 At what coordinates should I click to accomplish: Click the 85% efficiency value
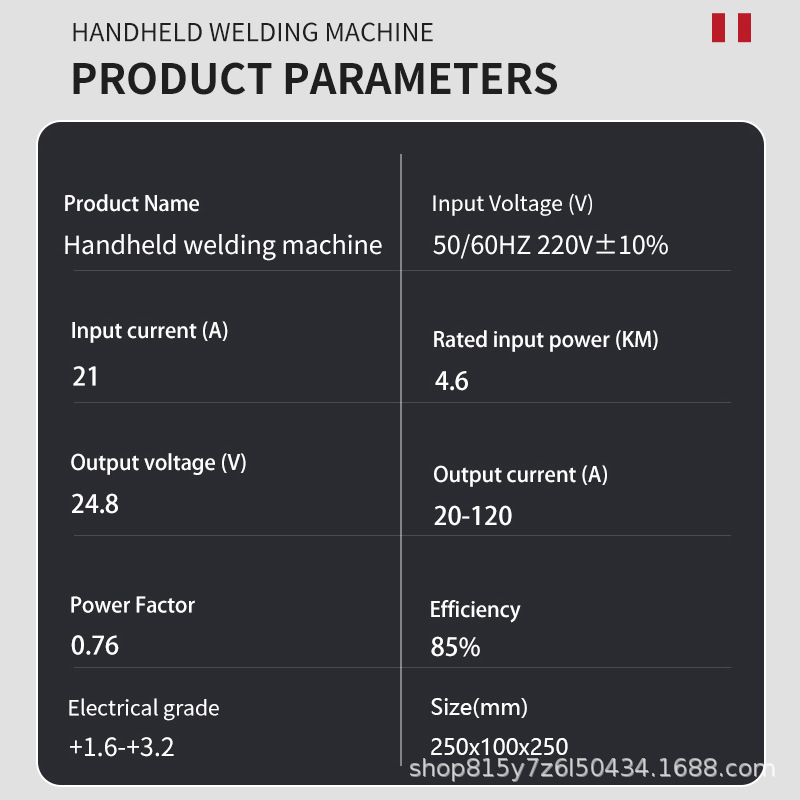tap(455, 647)
